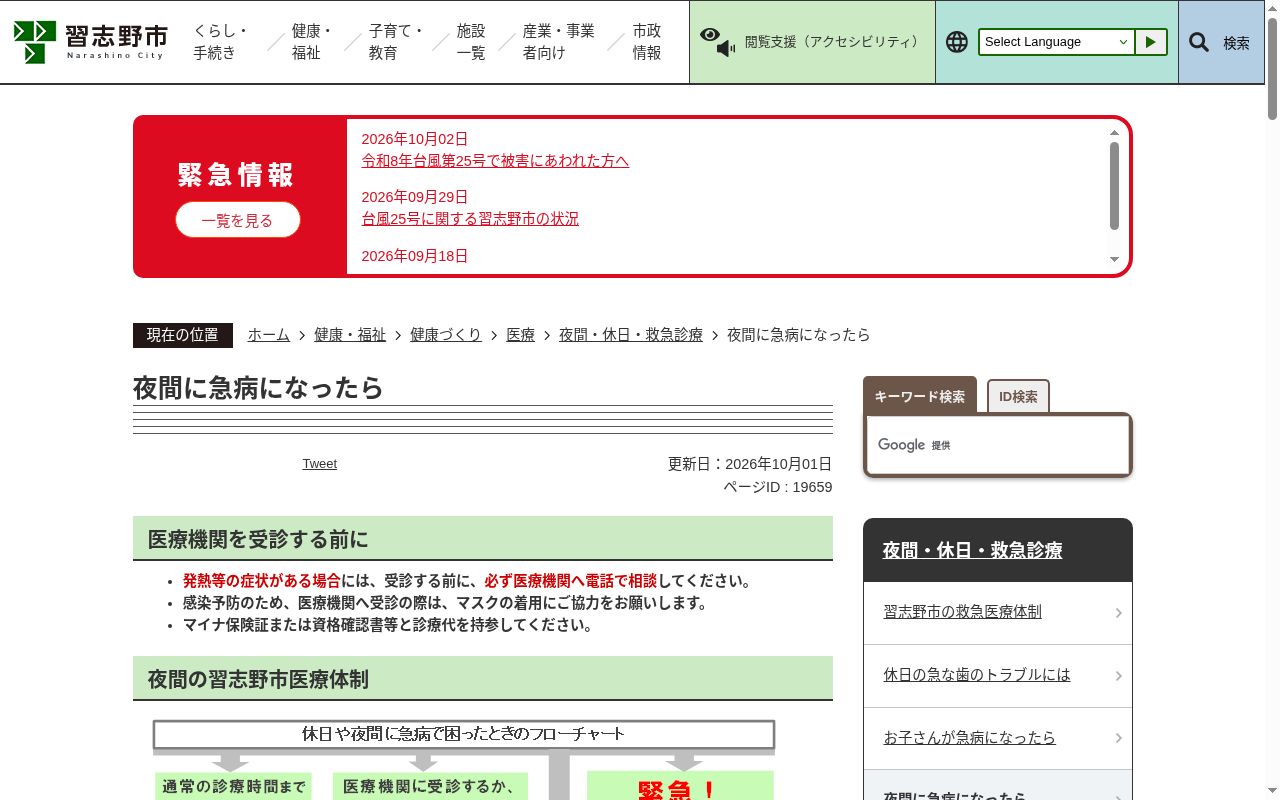The width and height of the screenshot is (1280, 800).
Task: Switch to the ID検索 tab
Action: (1018, 397)
